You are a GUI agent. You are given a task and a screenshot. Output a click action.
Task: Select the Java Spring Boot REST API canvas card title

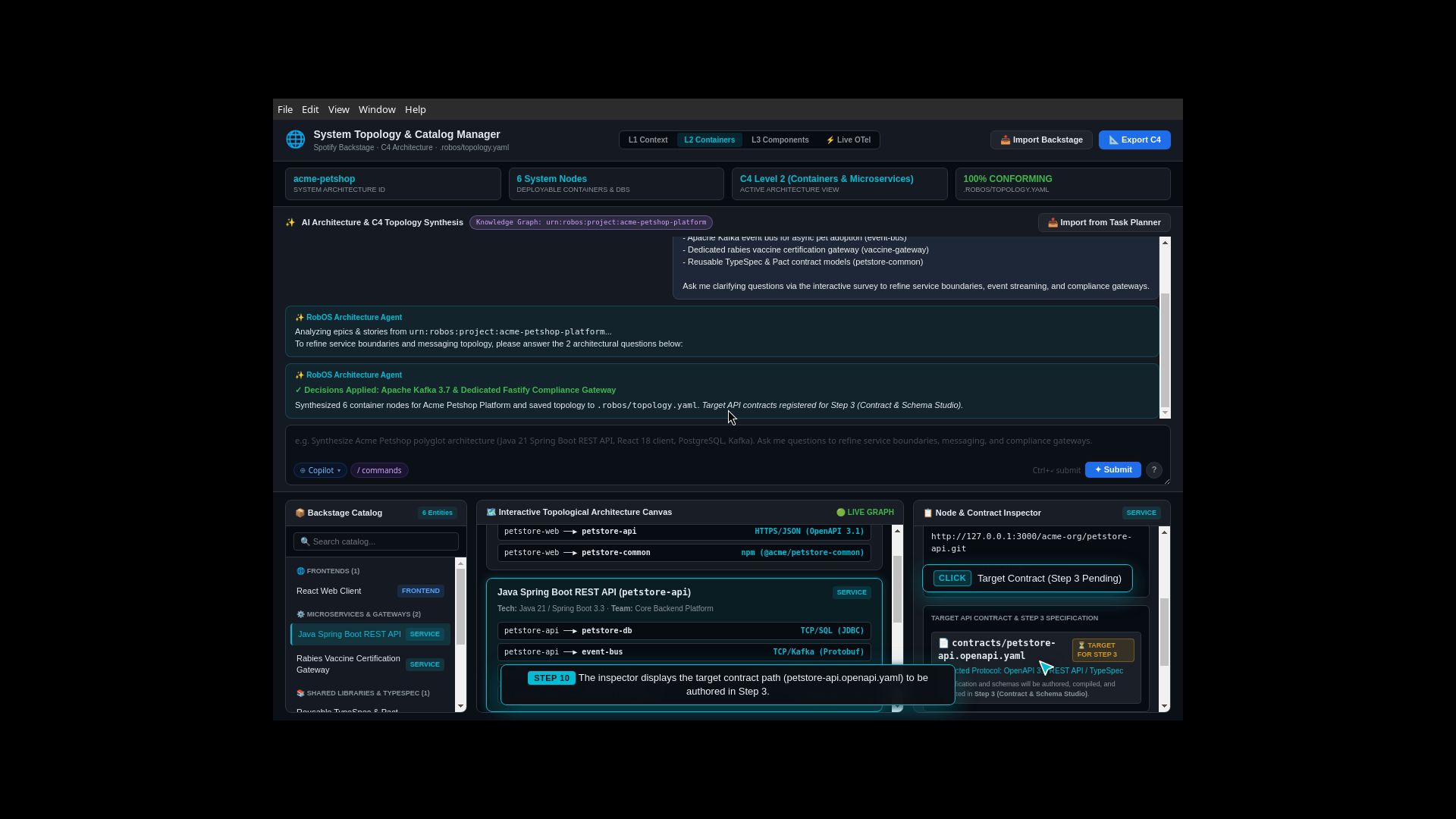coord(594,593)
